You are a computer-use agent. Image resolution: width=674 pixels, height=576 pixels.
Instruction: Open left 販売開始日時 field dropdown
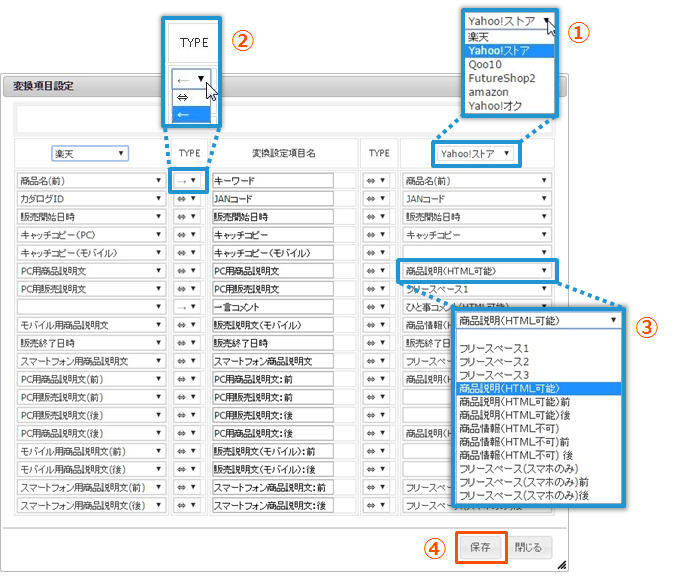[91, 217]
